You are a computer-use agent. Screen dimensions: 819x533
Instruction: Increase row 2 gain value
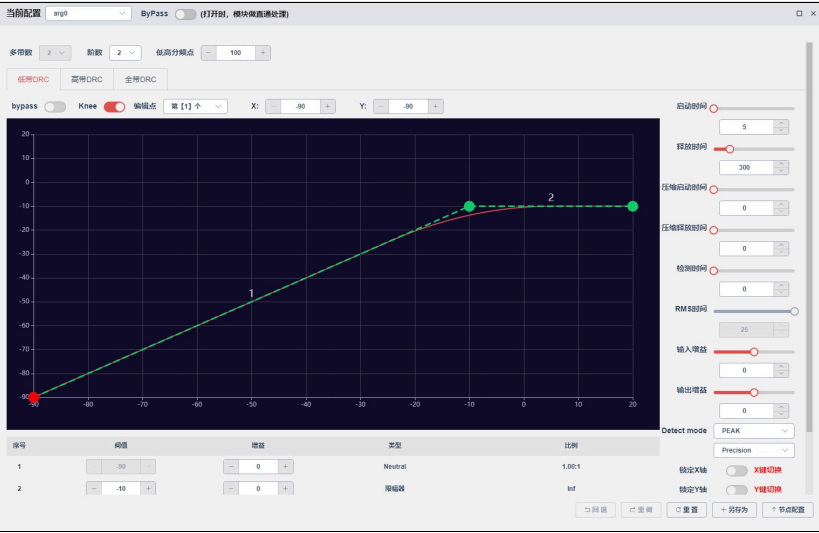point(286,489)
